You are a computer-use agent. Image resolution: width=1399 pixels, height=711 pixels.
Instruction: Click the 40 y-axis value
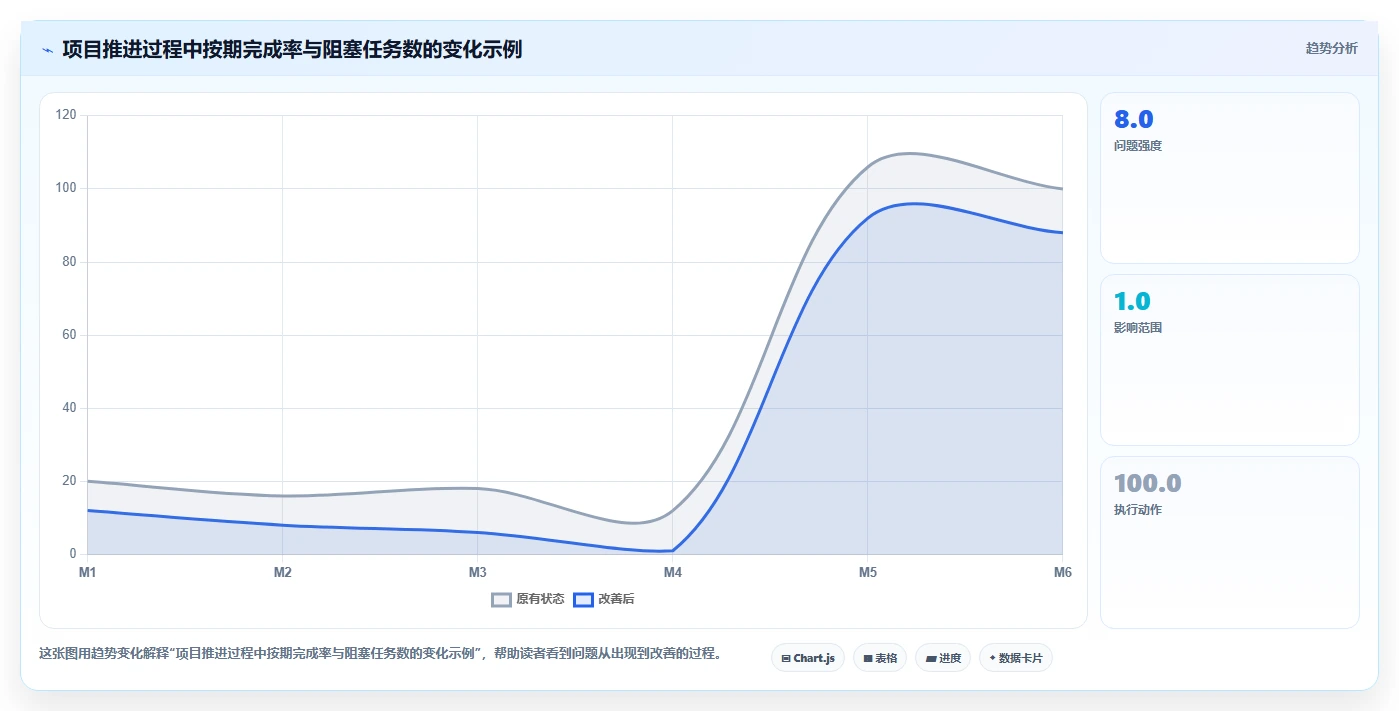[69, 408]
